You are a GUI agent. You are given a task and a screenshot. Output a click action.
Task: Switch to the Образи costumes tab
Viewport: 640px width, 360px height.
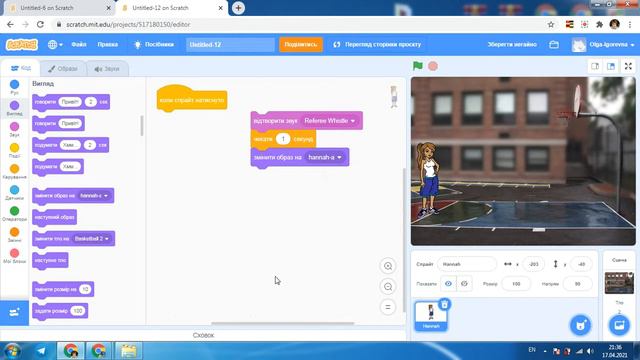[x=63, y=69]
